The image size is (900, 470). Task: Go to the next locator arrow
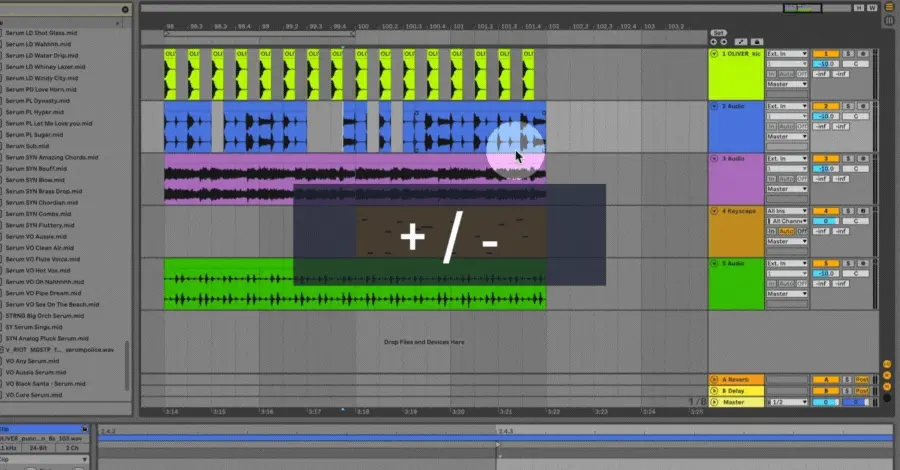[x=724, y=42]
